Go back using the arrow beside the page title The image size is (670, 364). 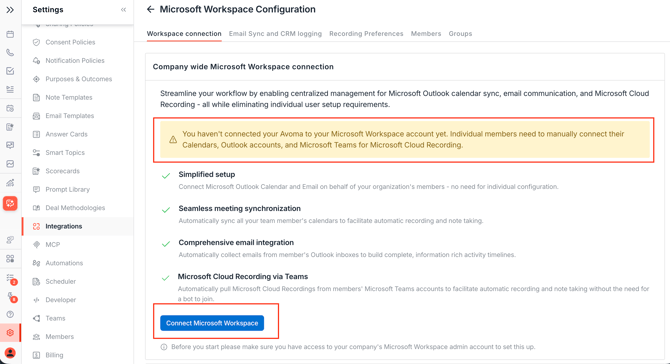click(x=150, y=9)
